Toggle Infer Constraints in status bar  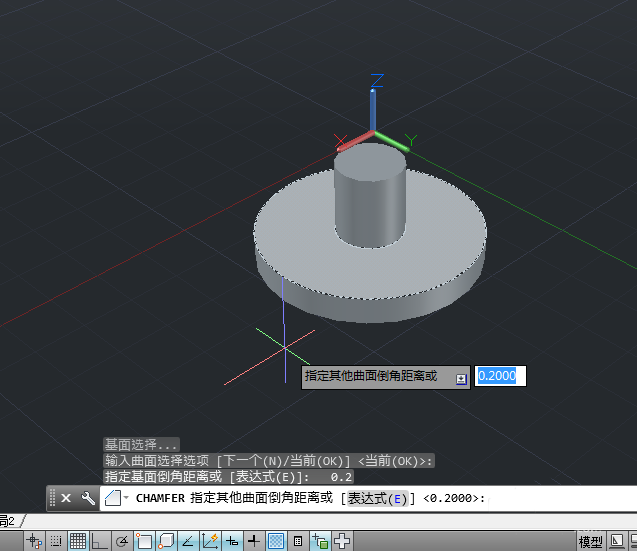[x=34, y=541]
